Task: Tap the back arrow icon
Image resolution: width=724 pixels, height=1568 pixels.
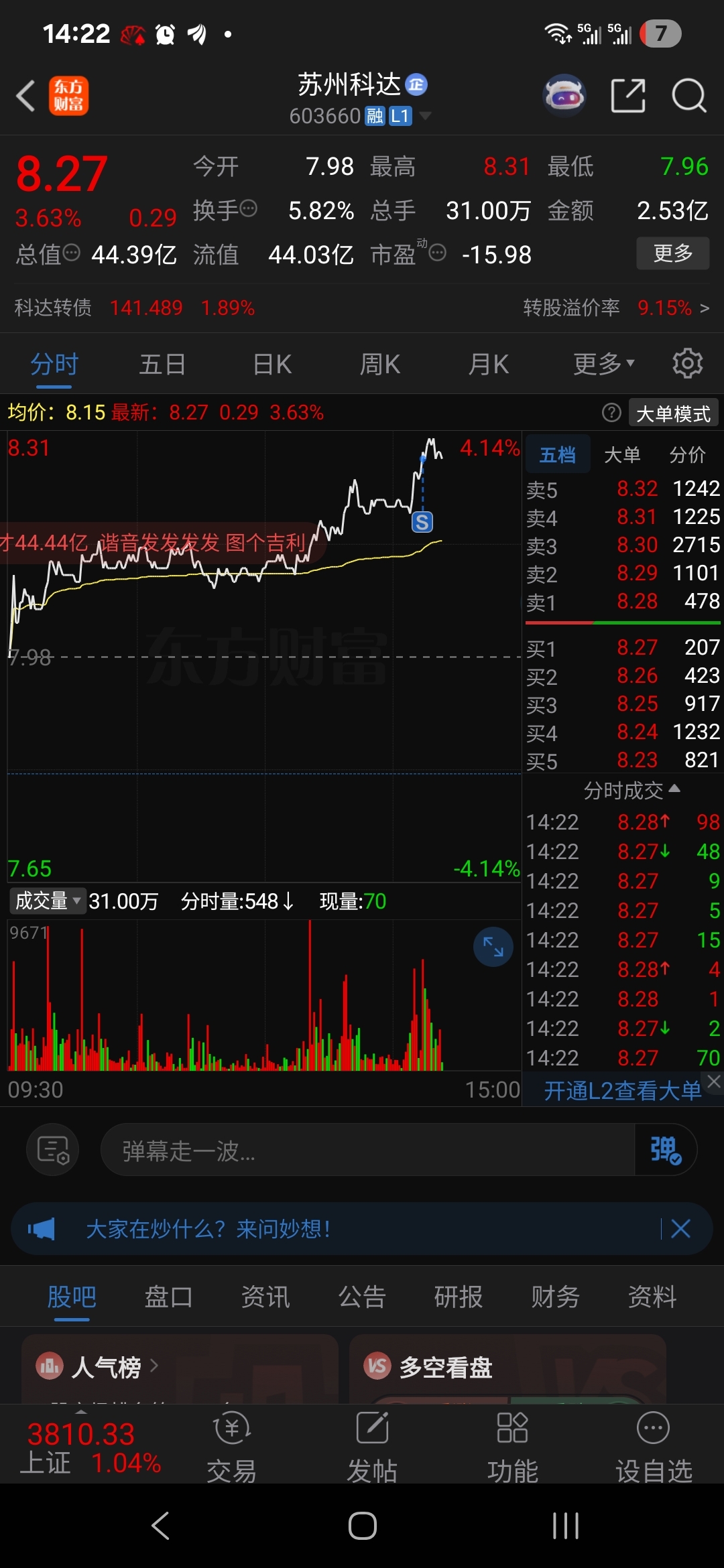Action: [x=25, y=96]
